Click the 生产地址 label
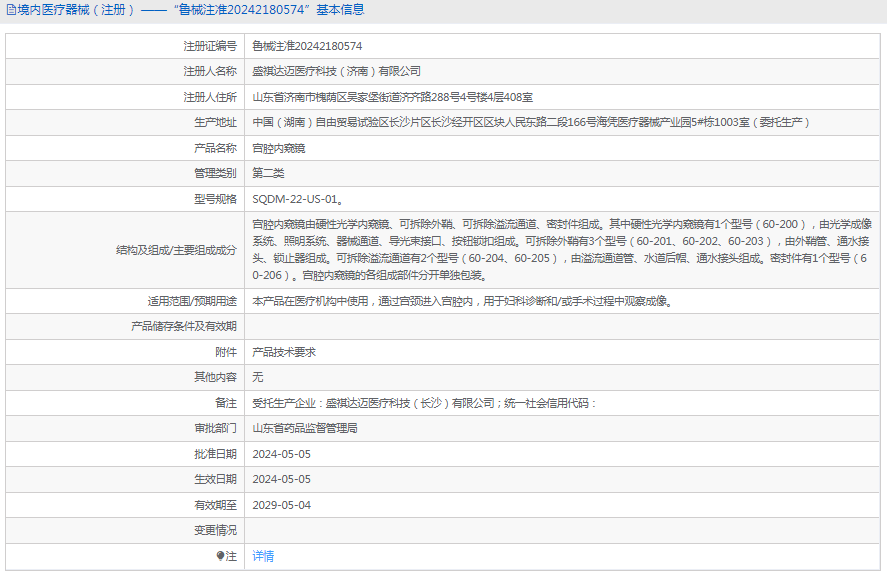This screenshot has width=887, height=576. (x=216, y=122)
